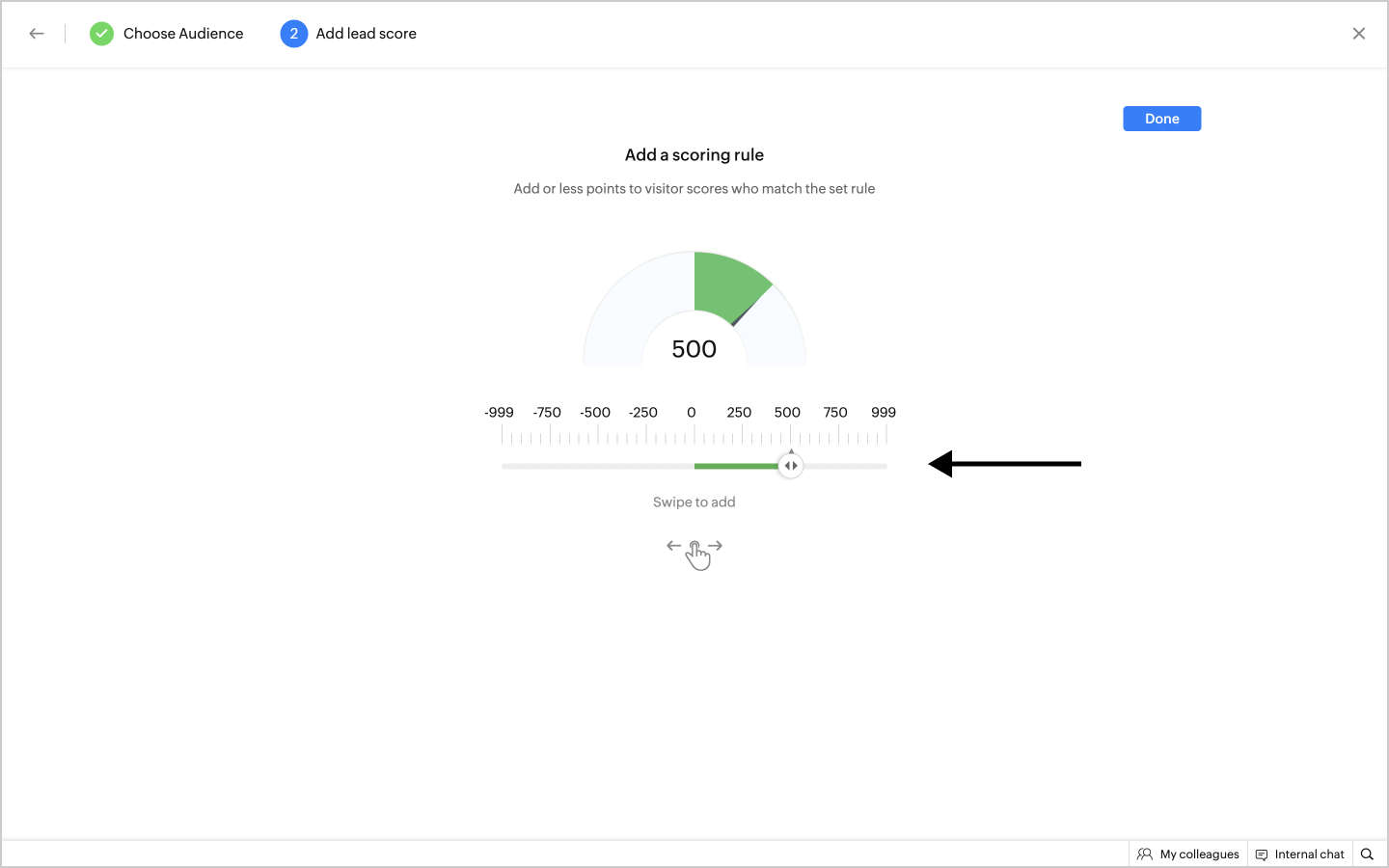Click the 0 label on the score ruler
Image resolution: width=1389 pixels, height=868 pixels.
pyautogui.click(x=692, y=413)
